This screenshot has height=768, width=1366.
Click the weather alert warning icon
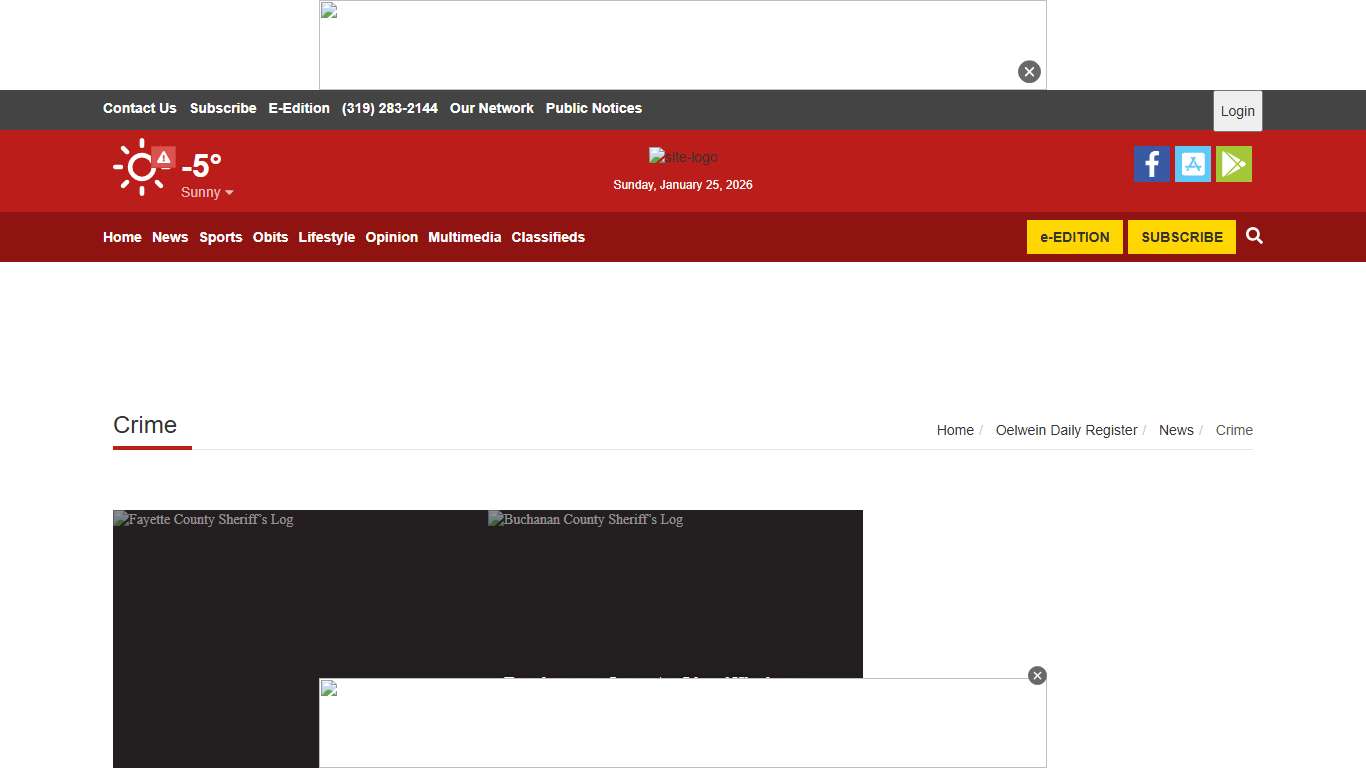[x=164, y=157]
